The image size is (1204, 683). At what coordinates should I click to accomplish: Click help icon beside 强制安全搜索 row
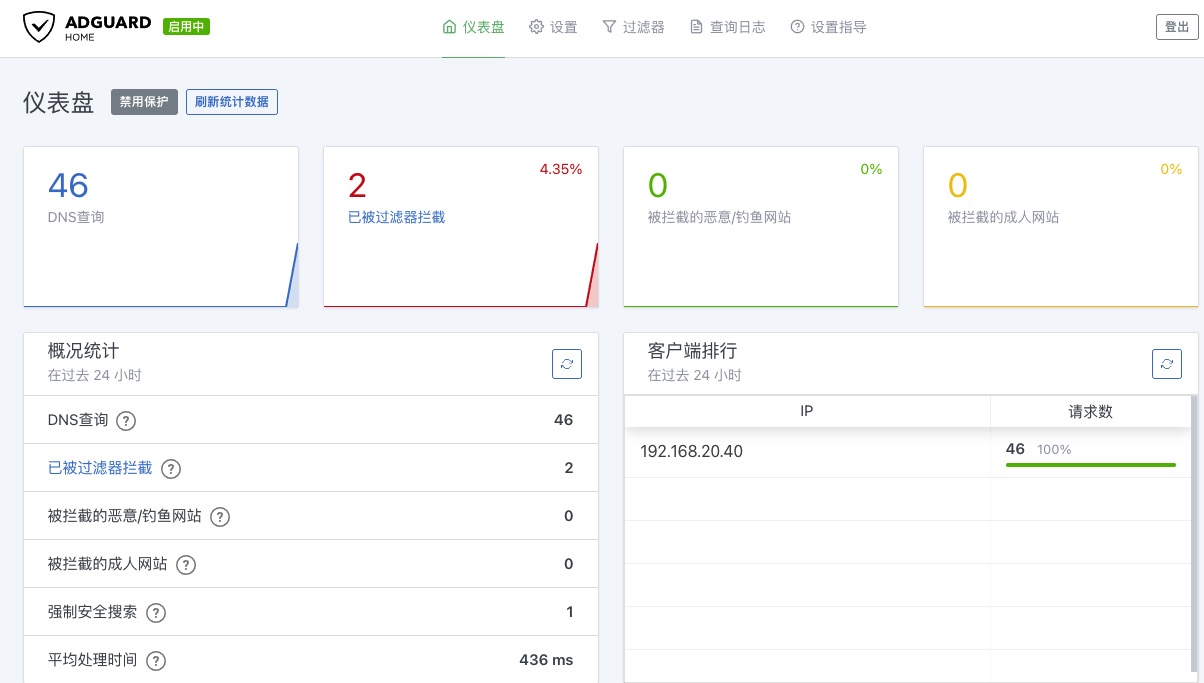(156, 613)
